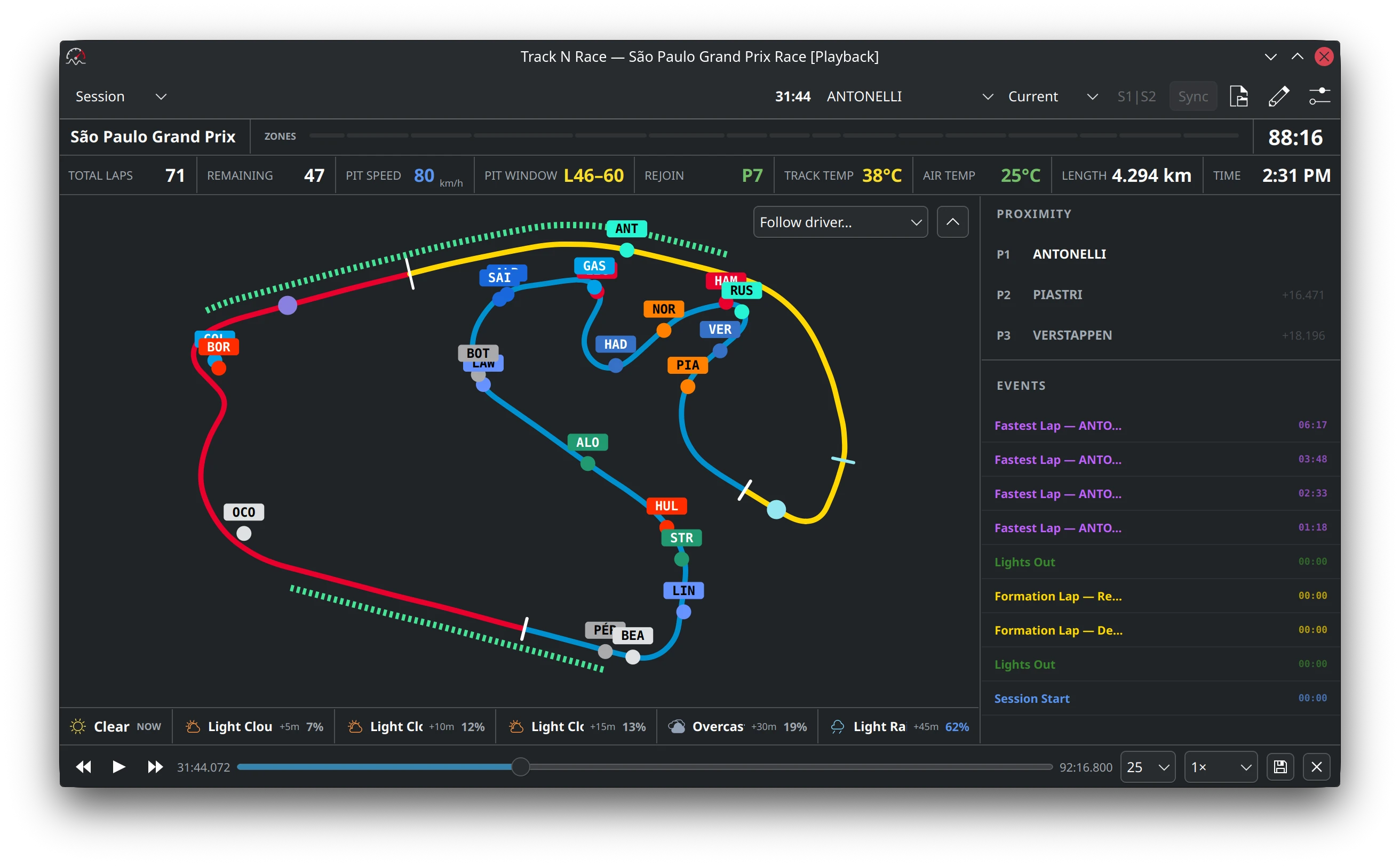1400x866 pixels.
Task: Open the Fastest Lap event at 06:17
Action: pyautogui.click(x=1160, y=425)
